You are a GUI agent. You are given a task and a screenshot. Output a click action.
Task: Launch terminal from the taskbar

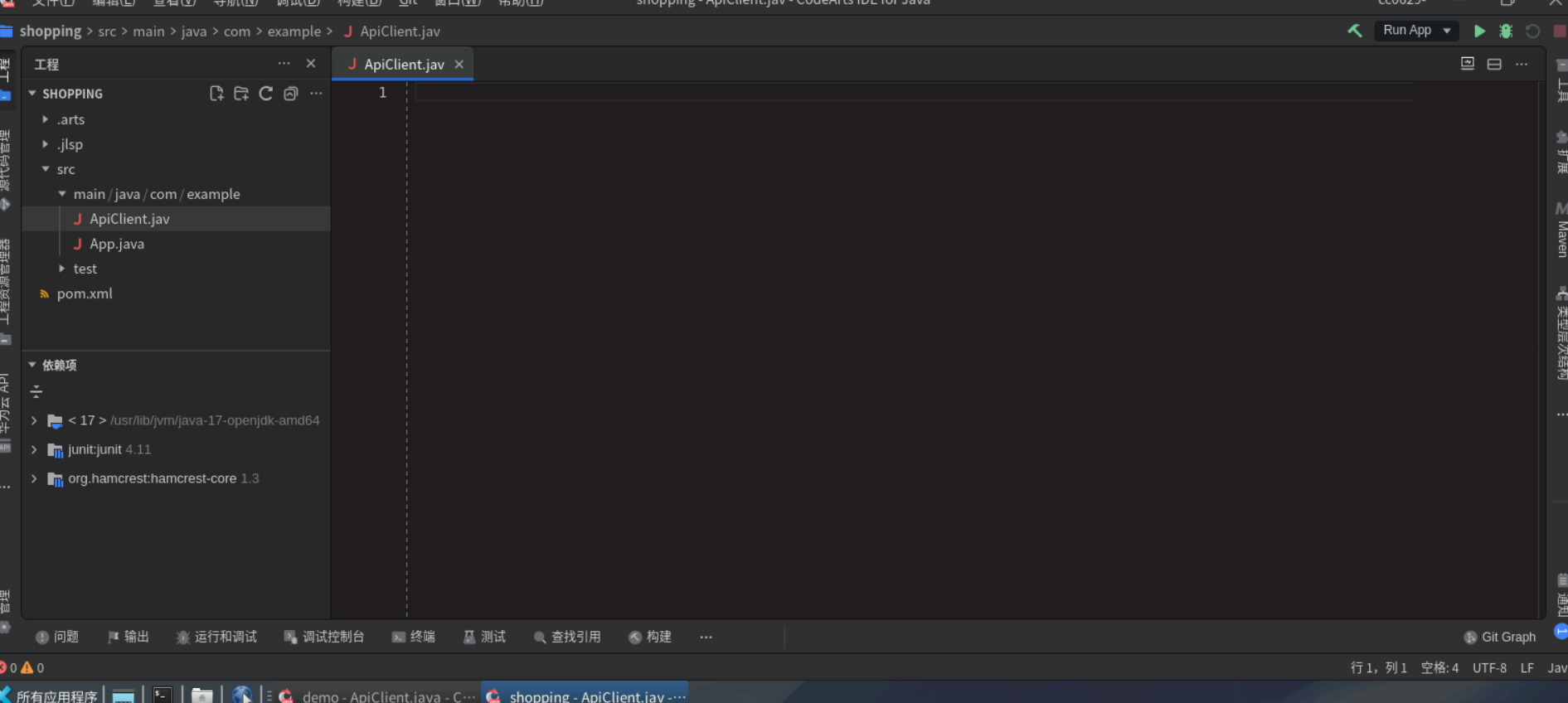pyautogui.click(x=163, y=696)
